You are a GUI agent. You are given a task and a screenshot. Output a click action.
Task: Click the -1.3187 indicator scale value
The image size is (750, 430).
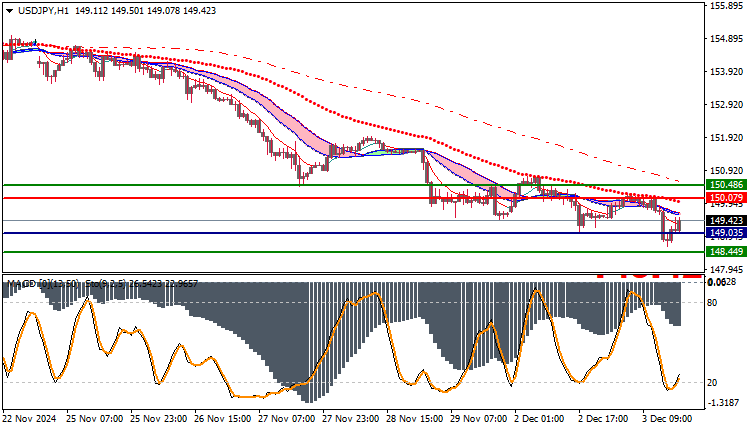723,403
